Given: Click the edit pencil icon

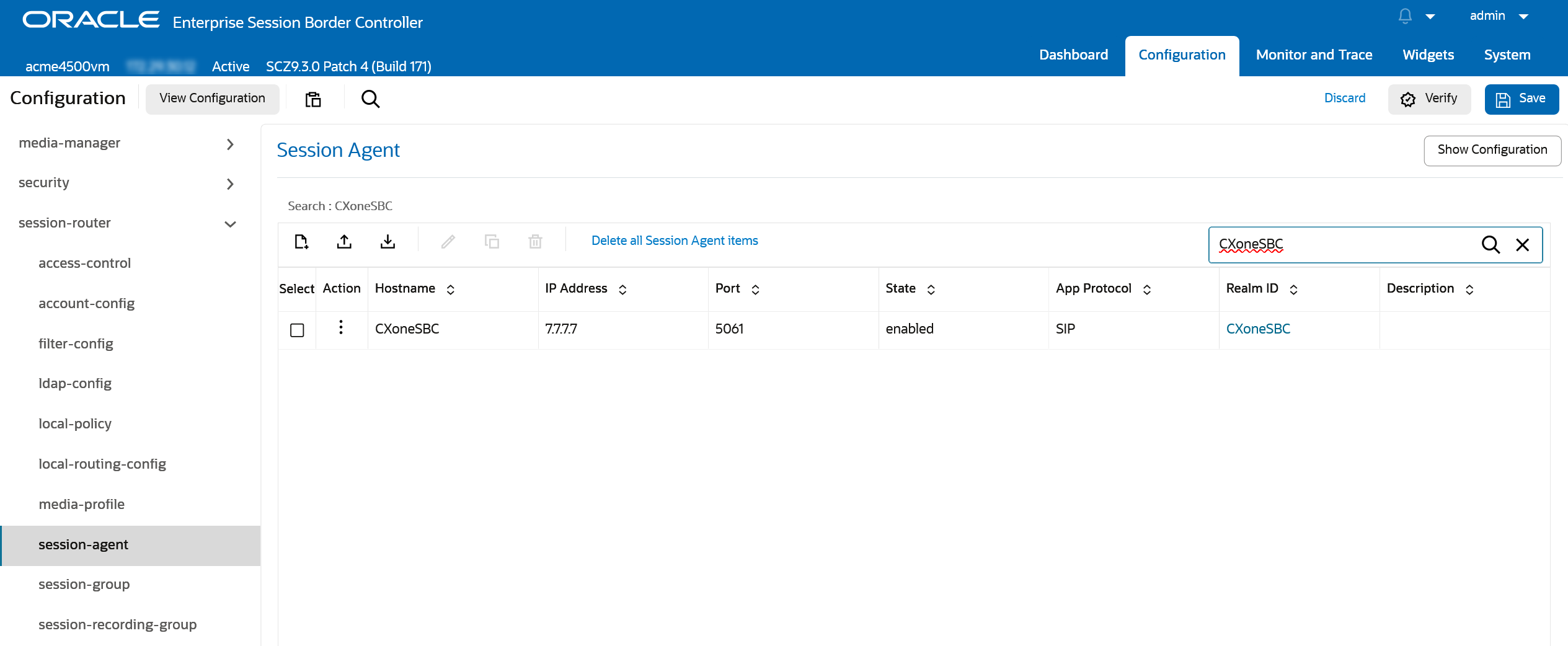Looking at the screenshot, I should click(x=448, y=241).
